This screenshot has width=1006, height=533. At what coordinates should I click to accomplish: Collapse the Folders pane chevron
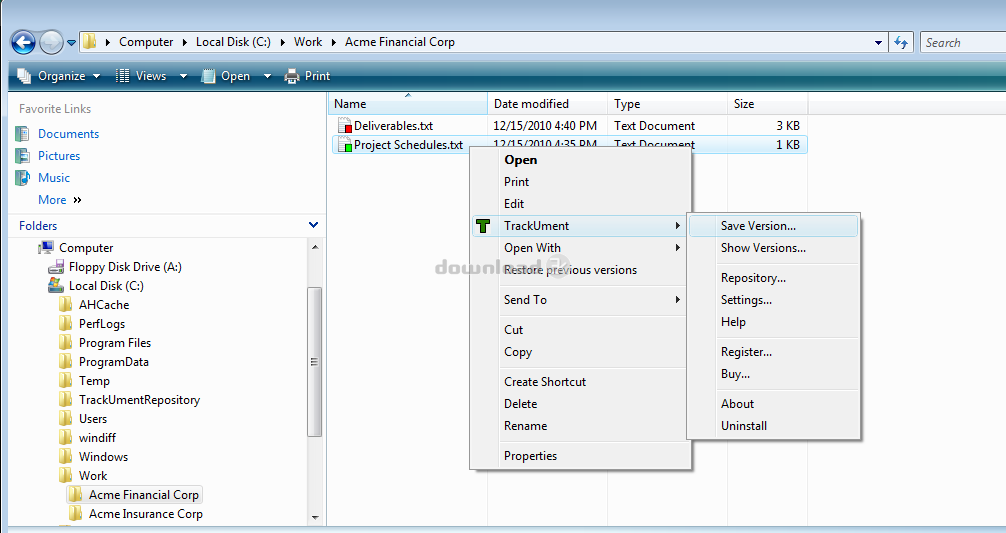coord(313,225)
